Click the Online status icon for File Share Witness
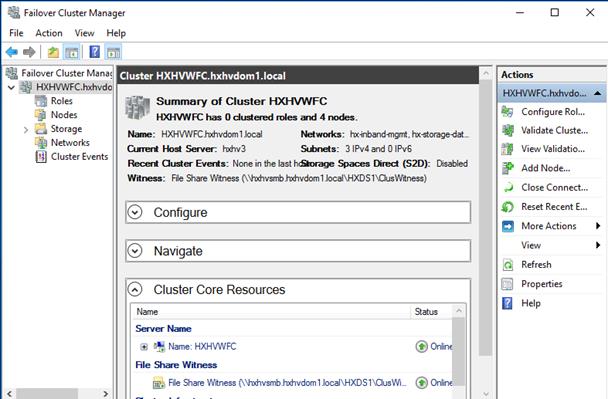 pyautogui.click(x=421, y=383)
